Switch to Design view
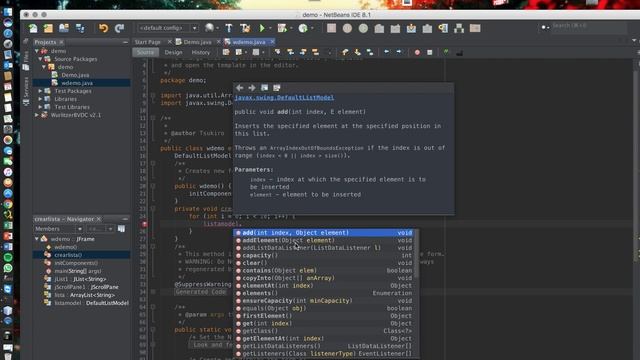The image size is (640, 360). point(173,52)
